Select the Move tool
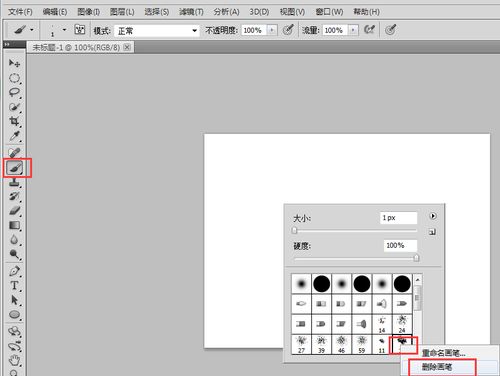This screenshot has height=376, width=500. (14, 63)
